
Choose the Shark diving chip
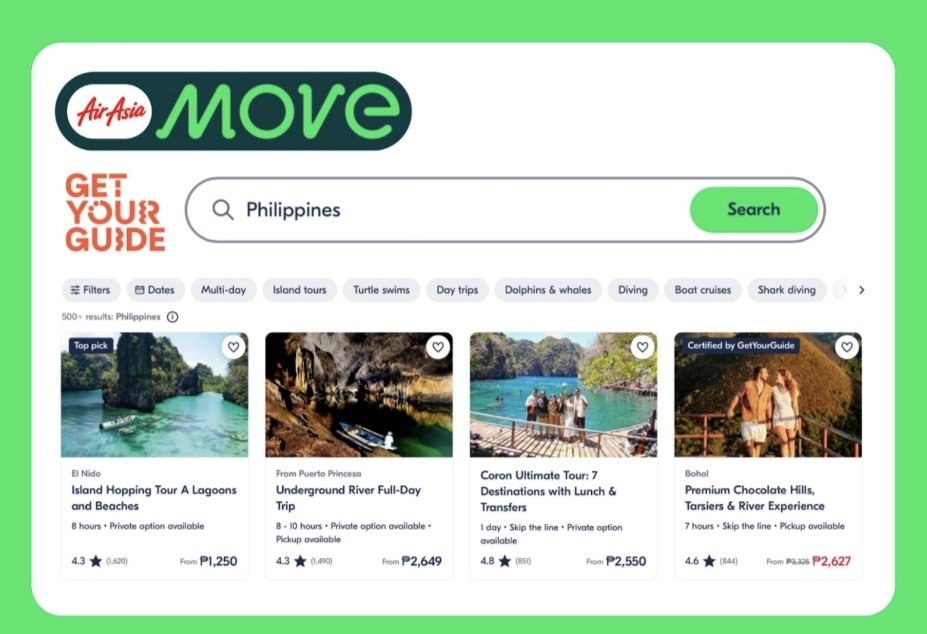pyautogui.click(x=787, y=290)
